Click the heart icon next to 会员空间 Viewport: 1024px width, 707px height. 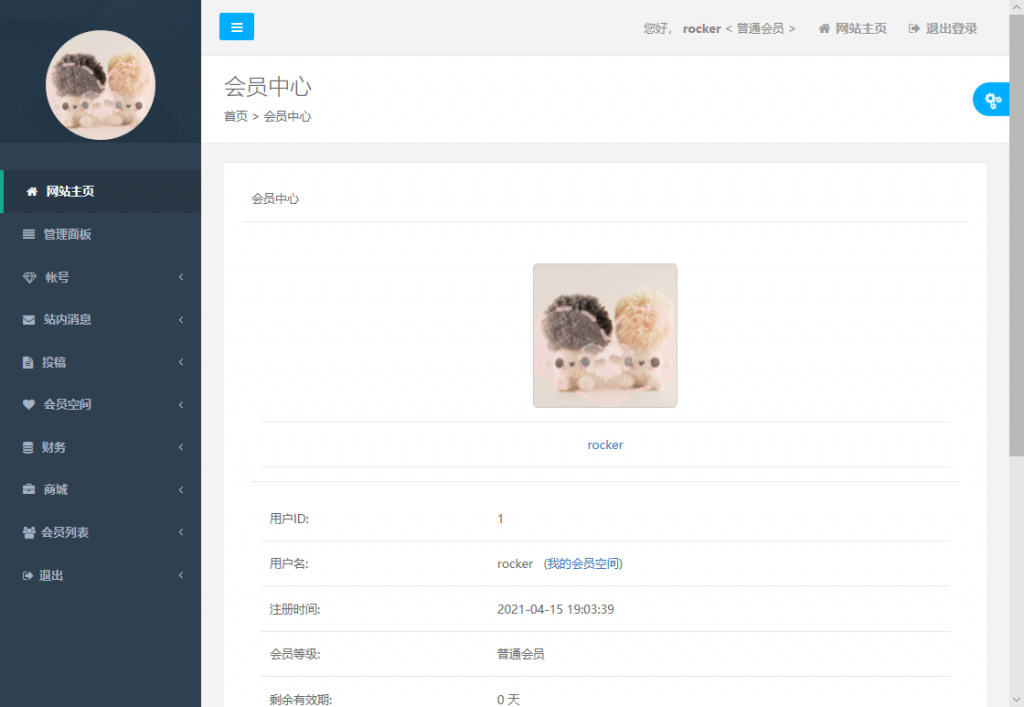29,405
